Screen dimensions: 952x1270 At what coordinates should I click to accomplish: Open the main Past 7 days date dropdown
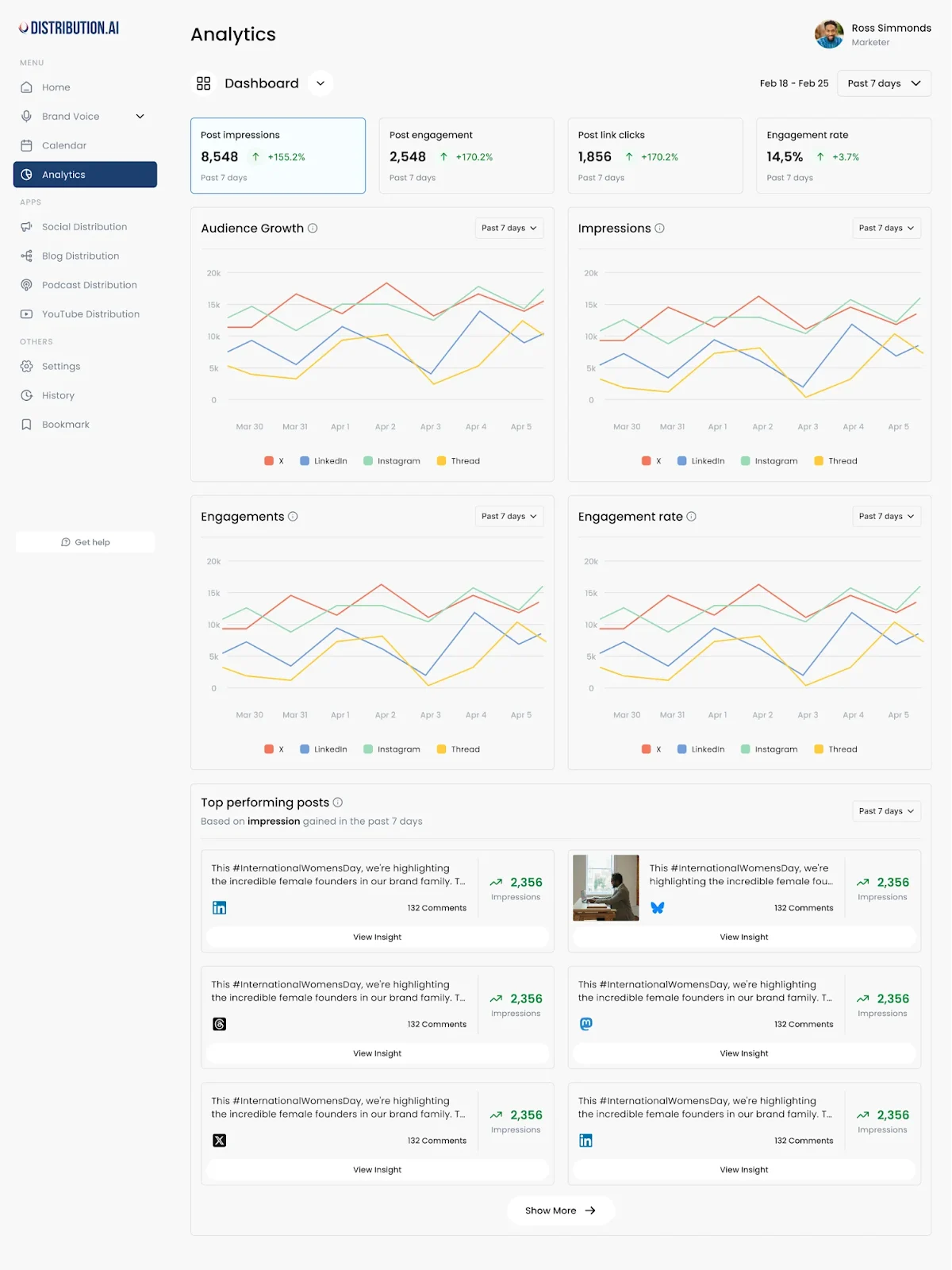(884, 83)
